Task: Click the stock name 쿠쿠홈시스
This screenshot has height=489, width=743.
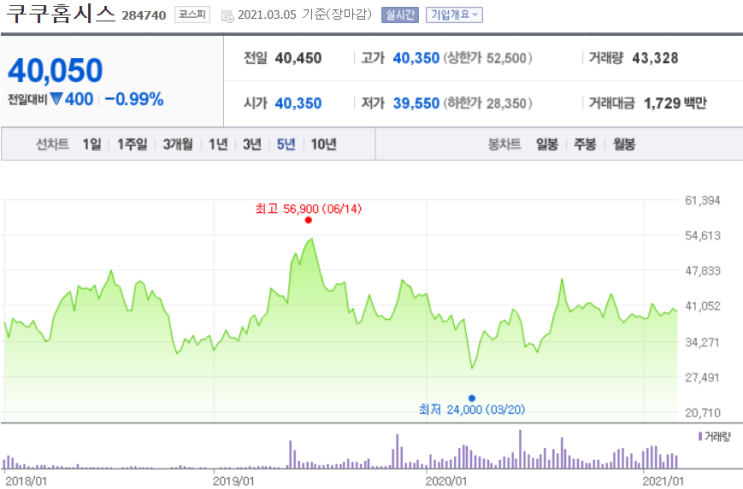Action: pyautogui.click(x=61, y=13)
